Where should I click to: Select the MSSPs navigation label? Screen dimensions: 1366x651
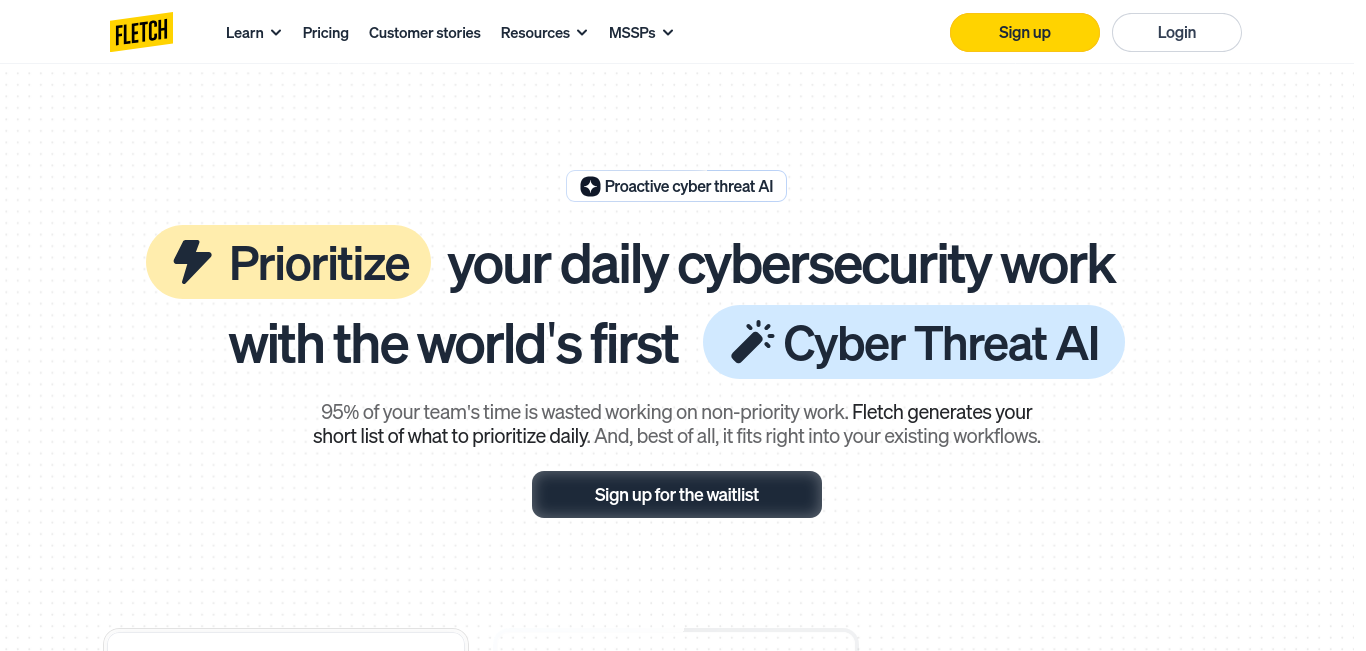[x=632, y=33]
